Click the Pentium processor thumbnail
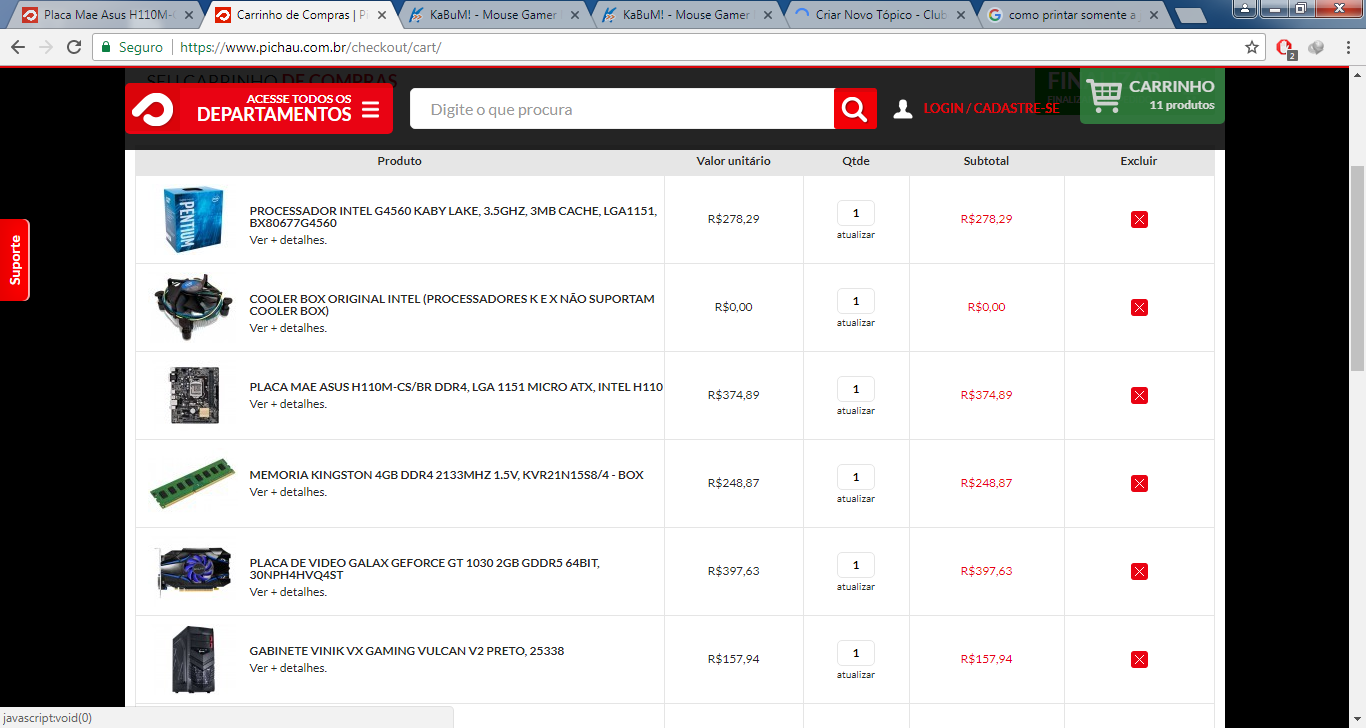The width and height of the screenshot is (1366, 728). pyautogui.click(x=192, y=219)
